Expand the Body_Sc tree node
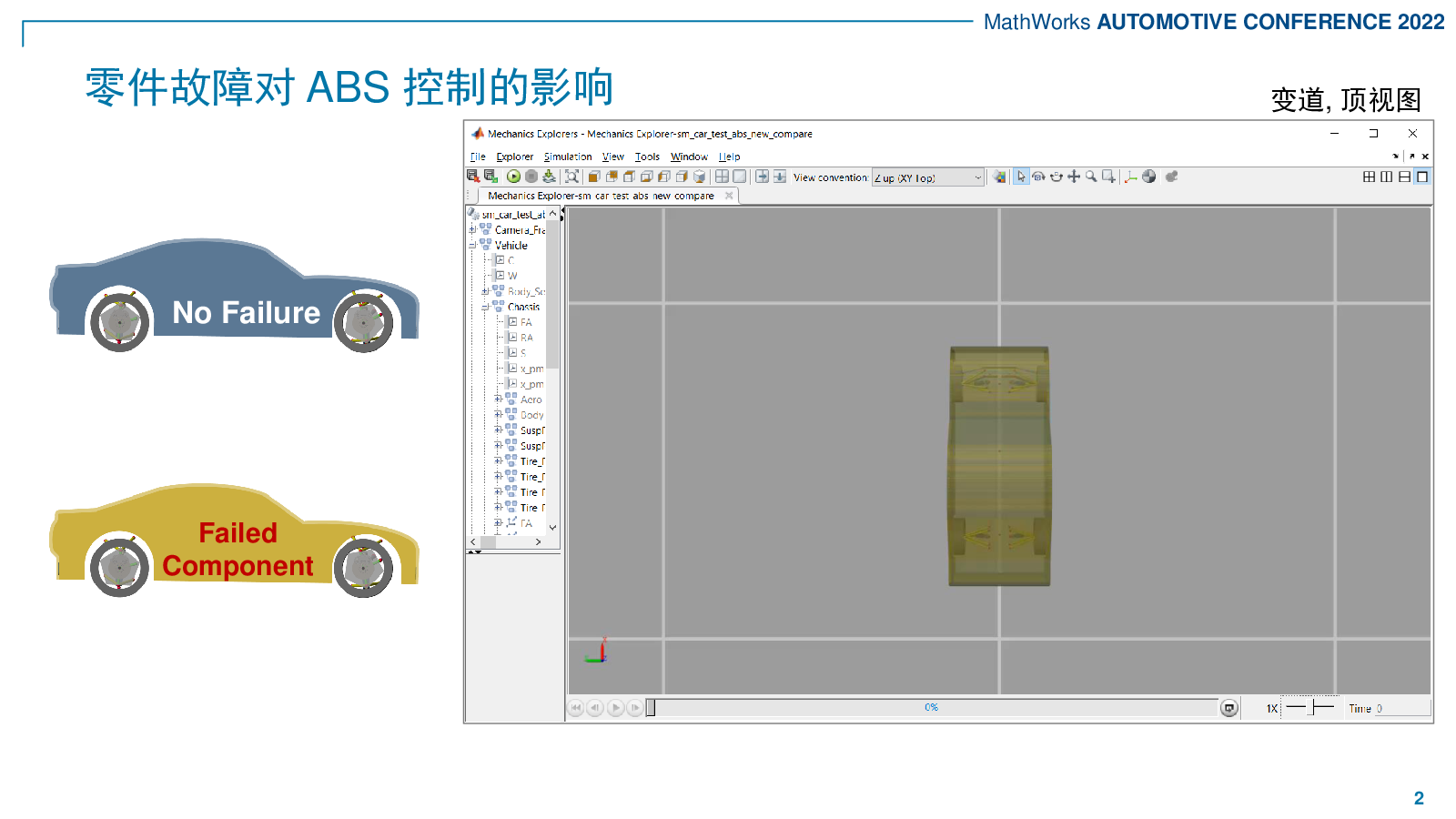Screen dimensions: 1456x819 485,291
